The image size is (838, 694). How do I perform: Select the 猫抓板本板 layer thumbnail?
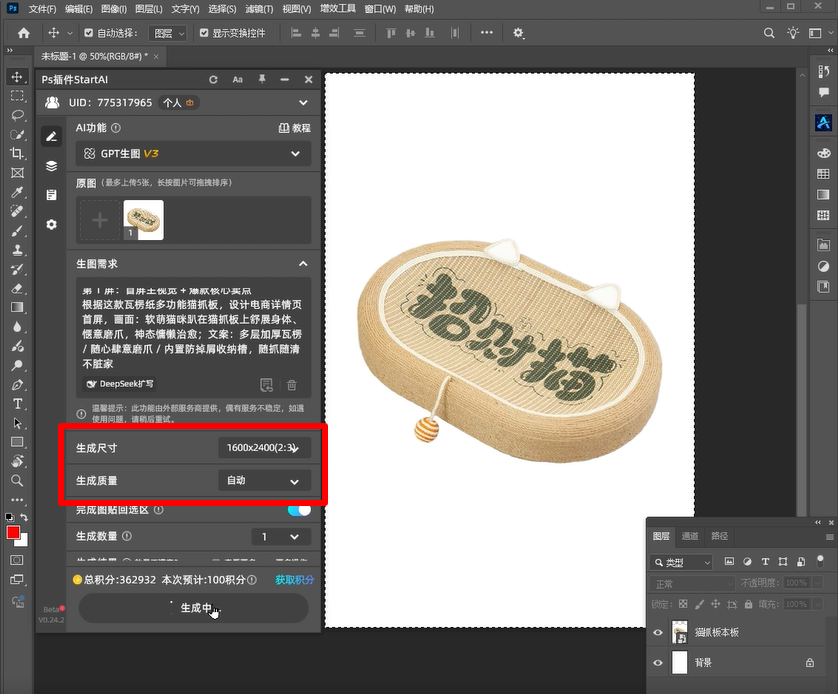click(x=679, y=633)
